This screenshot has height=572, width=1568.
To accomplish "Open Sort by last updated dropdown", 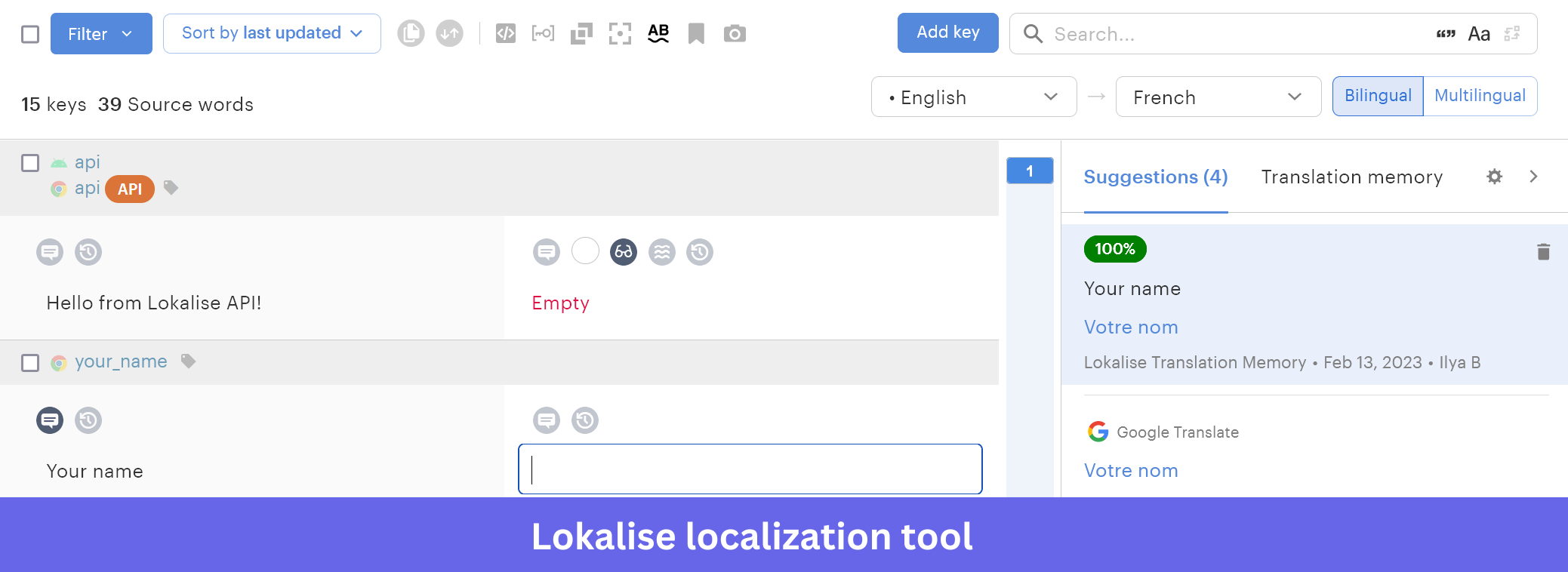I will [272, 34].
